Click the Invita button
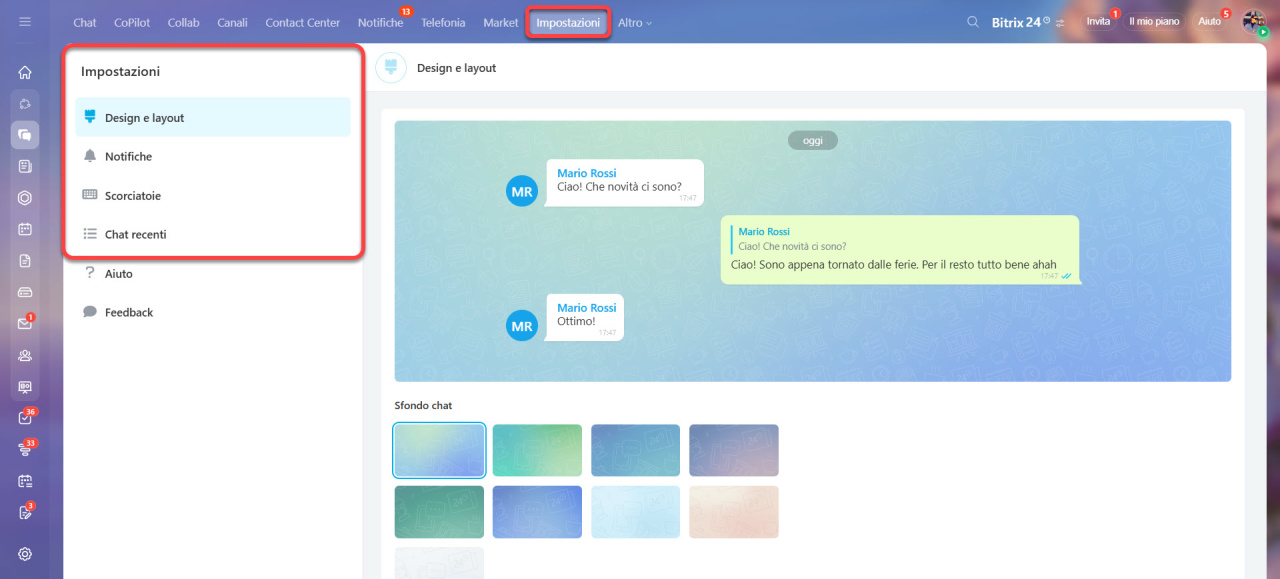The height and width of the screenshot is (579, 1280). click(x=1098, y=22)
